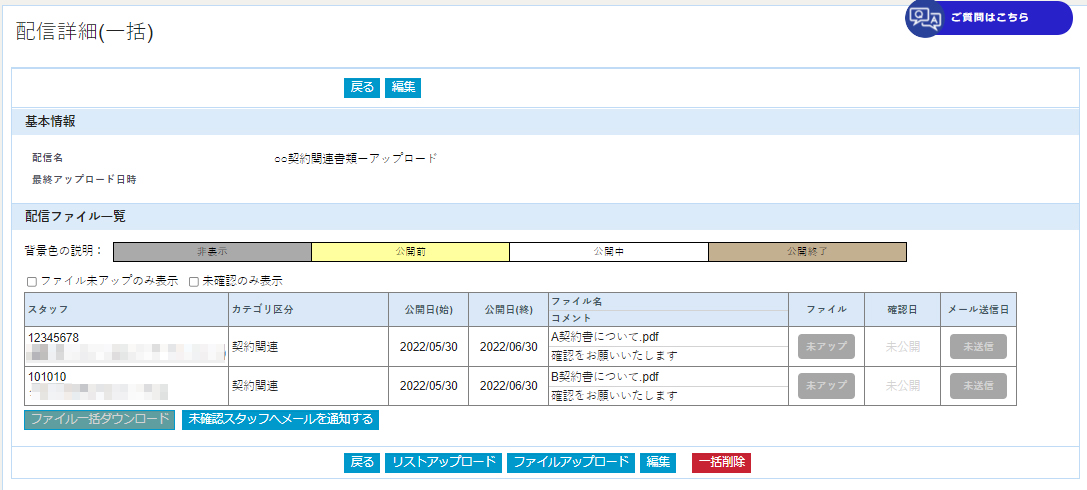The height and width of the screenshot is (490, 1087).
Task: Click the bottom 編集 button
Action: pos(658,462)
